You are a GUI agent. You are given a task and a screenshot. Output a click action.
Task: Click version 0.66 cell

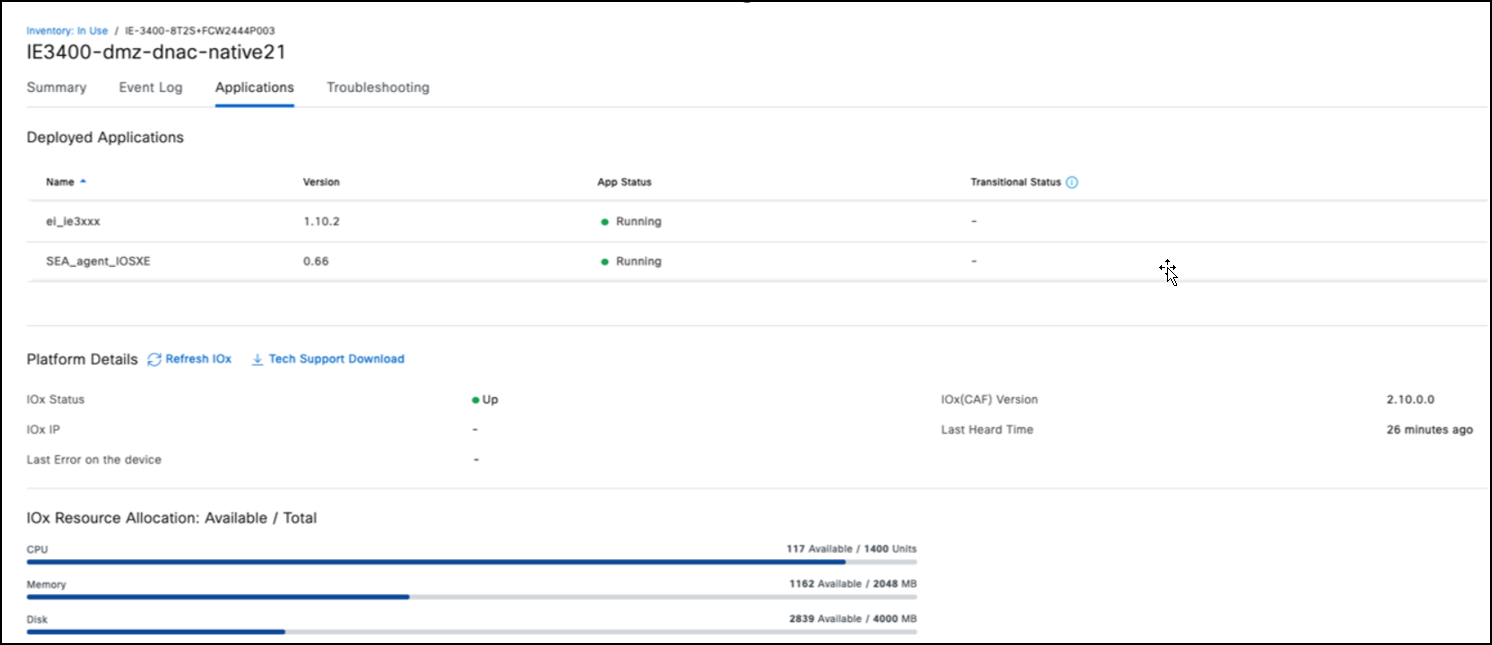[316, 261]
